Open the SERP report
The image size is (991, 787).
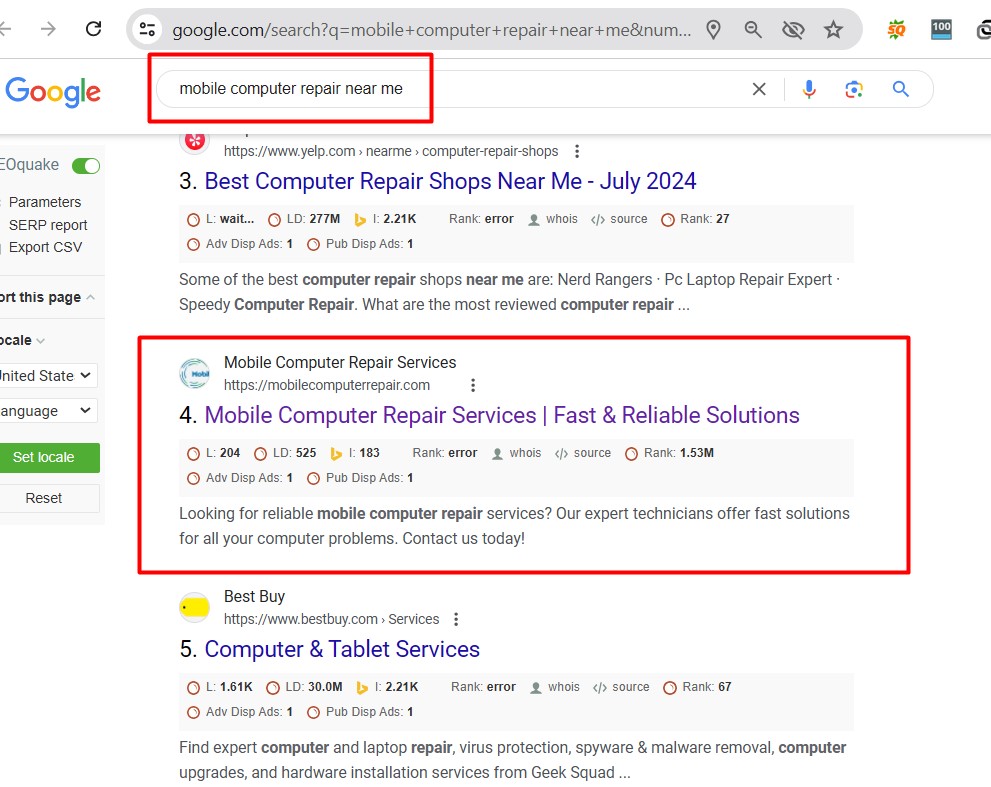48,225
